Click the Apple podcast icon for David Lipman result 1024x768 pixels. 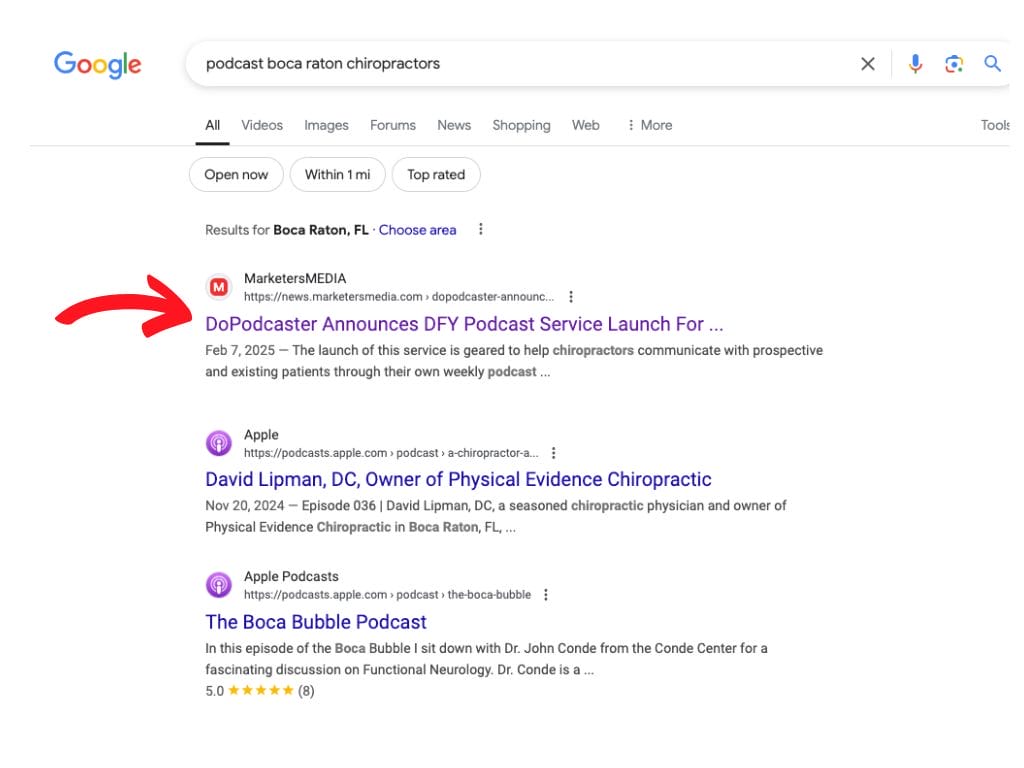tap(219, 443)
